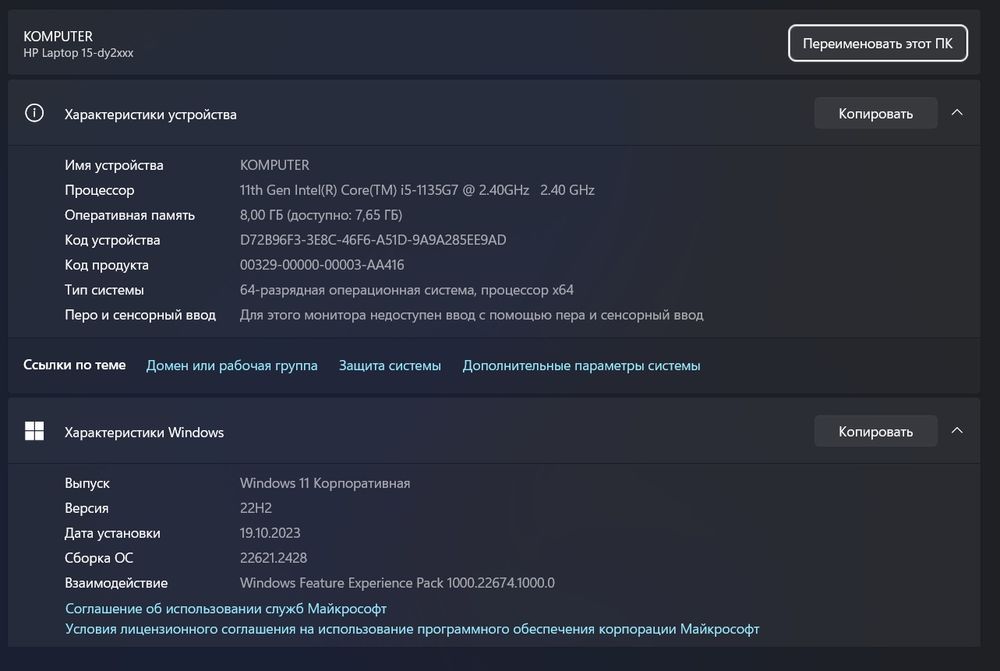Viewport: 1000px width, 671px height.
Task: Click the Сборка ОС value 22621.2428
Action: point(273,558)
